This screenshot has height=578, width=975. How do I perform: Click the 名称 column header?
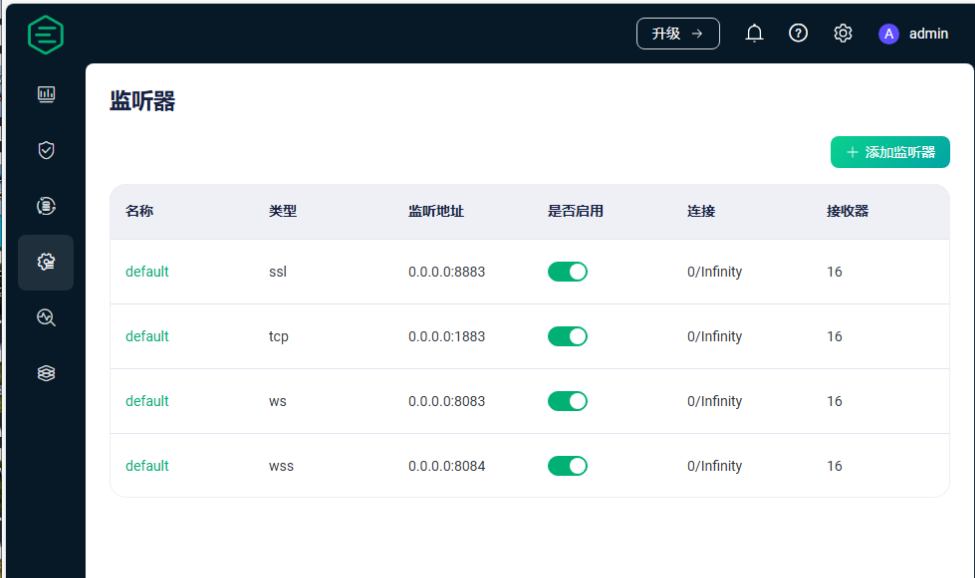[139, 211]
